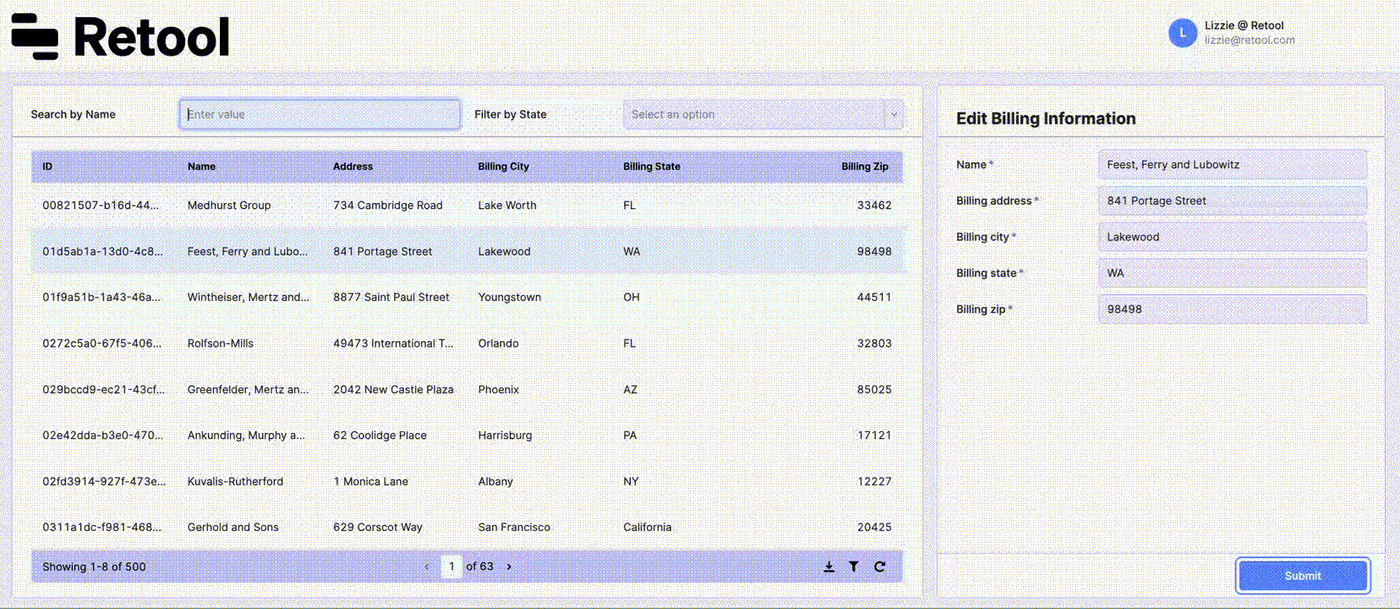Viewport: 1400px width, 609px height.
Task: Download the table data as CSV
Action: point(828,566)
